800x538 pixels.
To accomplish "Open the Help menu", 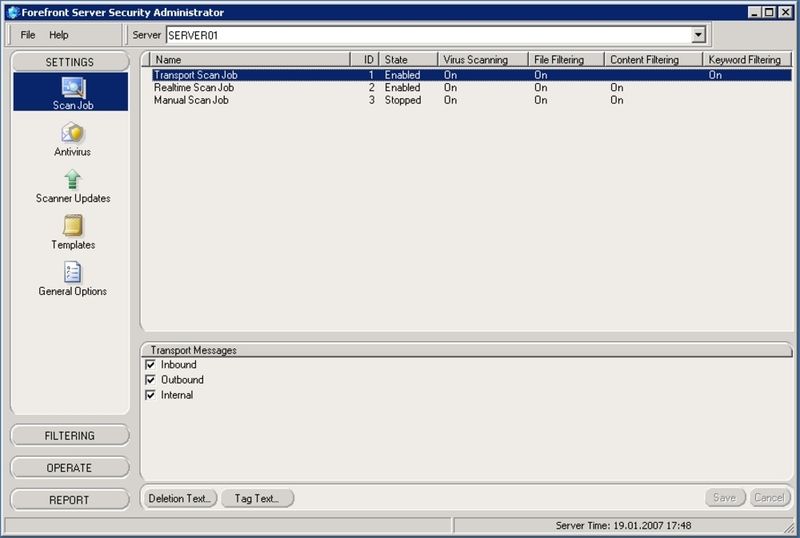I will [x=59, y=35].
